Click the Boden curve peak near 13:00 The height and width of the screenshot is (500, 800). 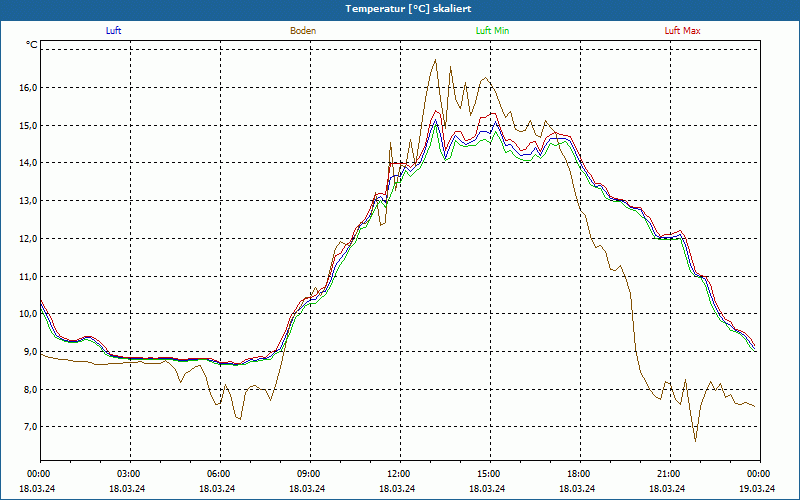[x=435, y=60]
